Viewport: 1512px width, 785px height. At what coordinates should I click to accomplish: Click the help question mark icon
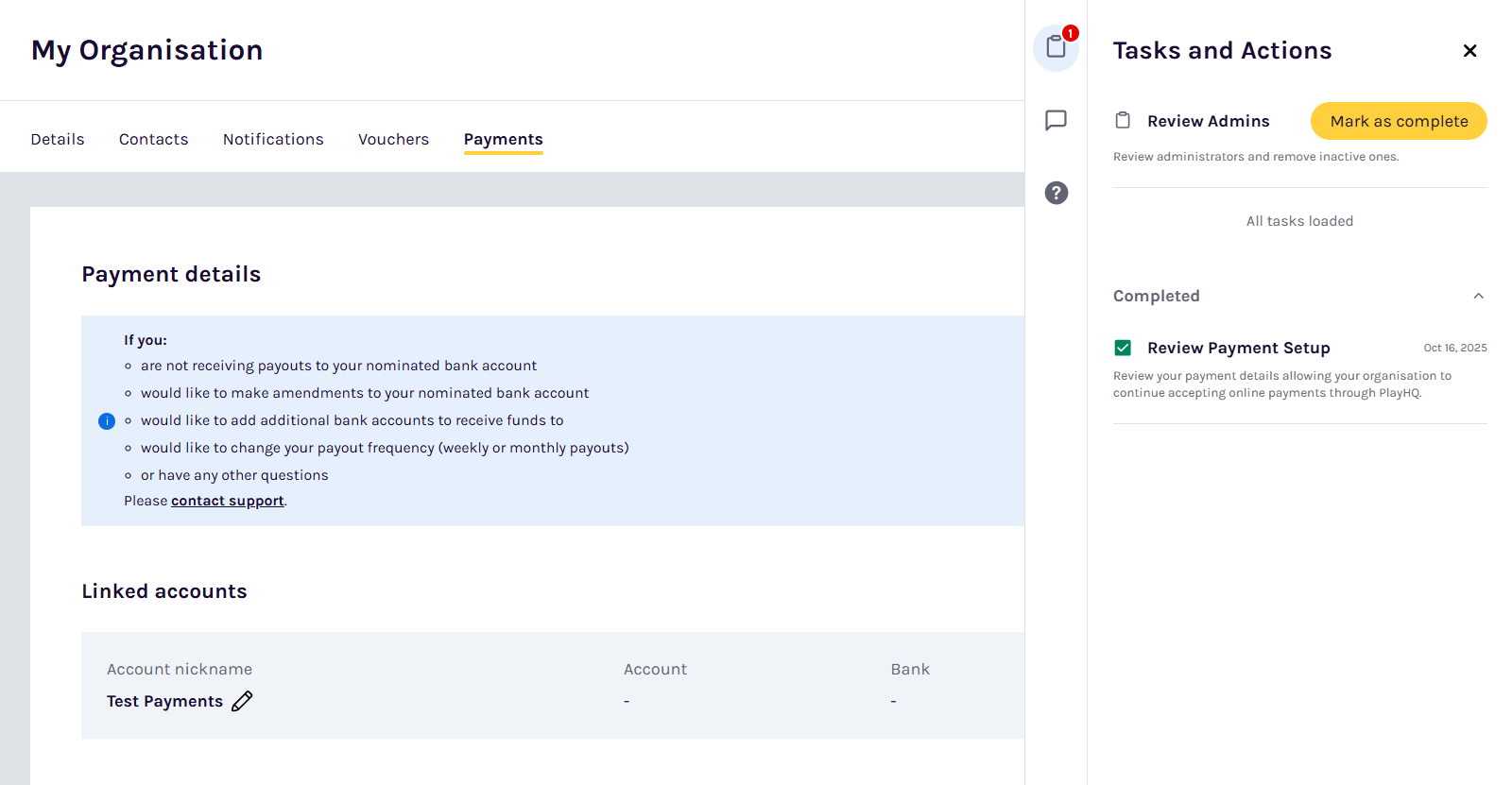1056,193
